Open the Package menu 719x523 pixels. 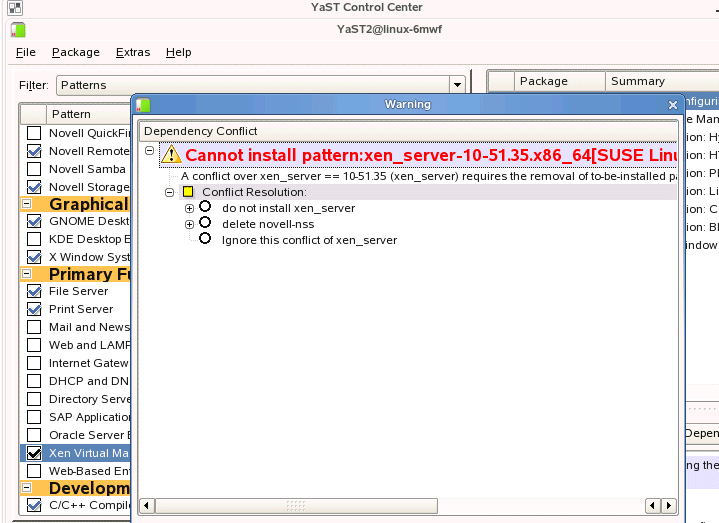coord(76,52)
